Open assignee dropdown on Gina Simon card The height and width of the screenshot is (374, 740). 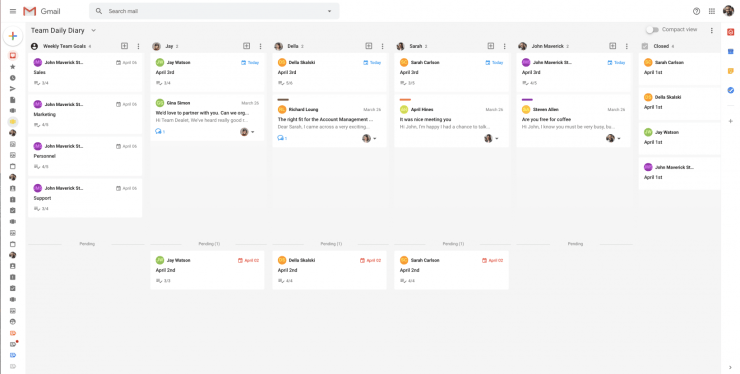coord(252,132)
